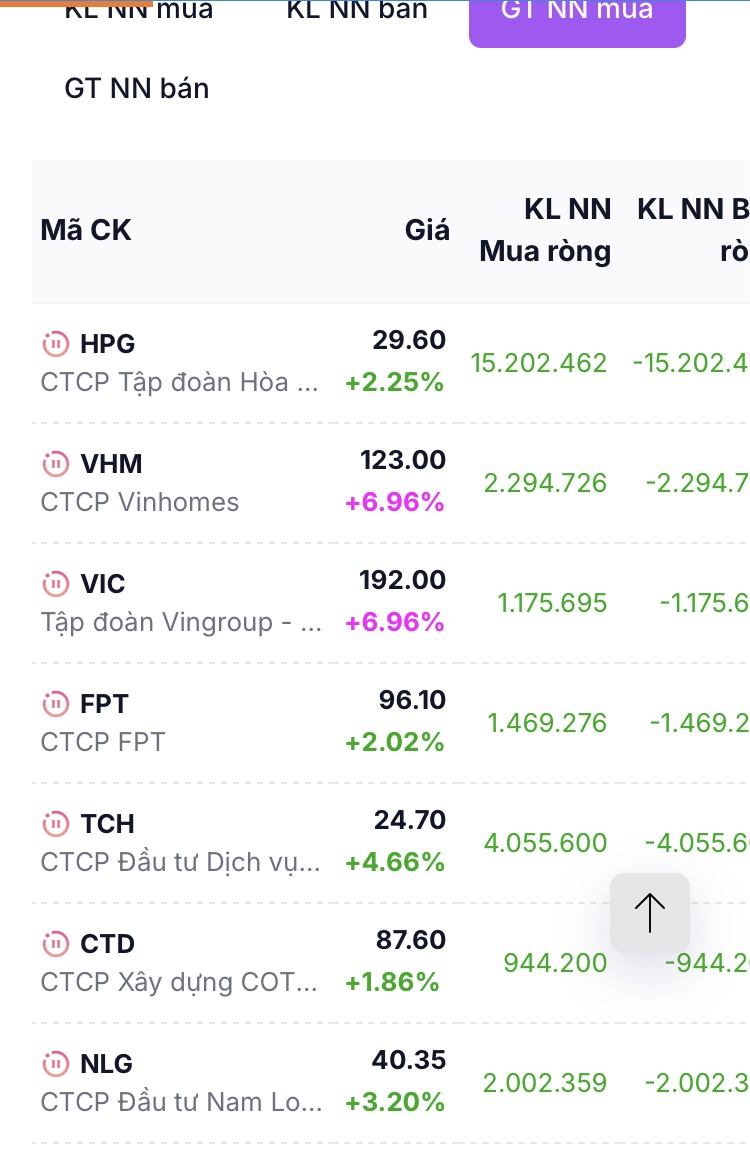Switch to the KL NN mua tab

139,12
